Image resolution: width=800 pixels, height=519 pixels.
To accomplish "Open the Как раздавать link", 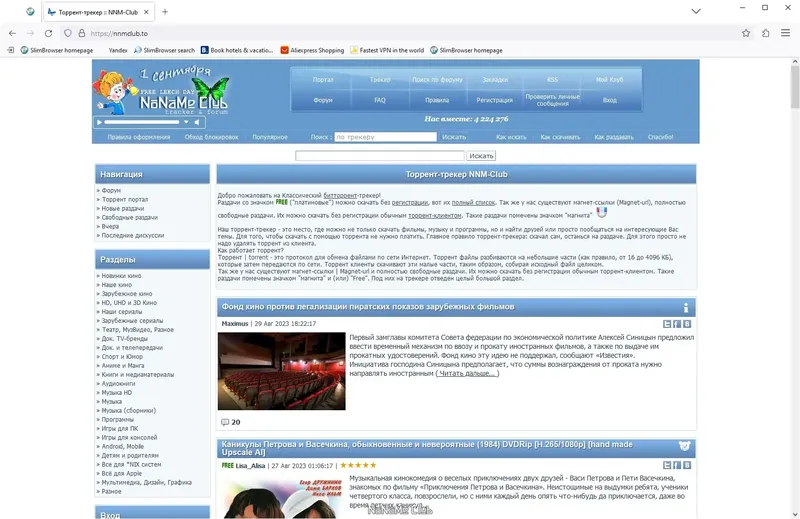I will 614,137.
